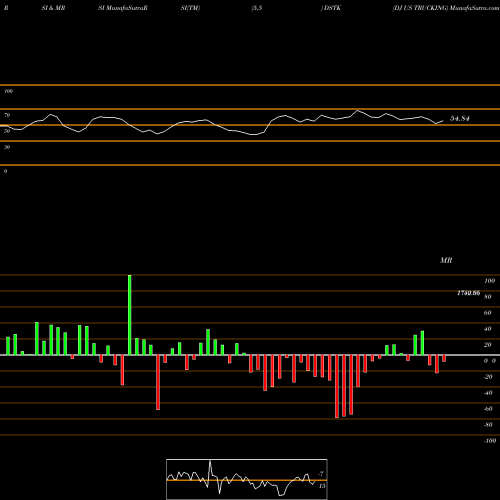The height and width of the screenshot is (500, 500).
Task: Click the right end of the white RSI line
Action: tap(443, 121)
